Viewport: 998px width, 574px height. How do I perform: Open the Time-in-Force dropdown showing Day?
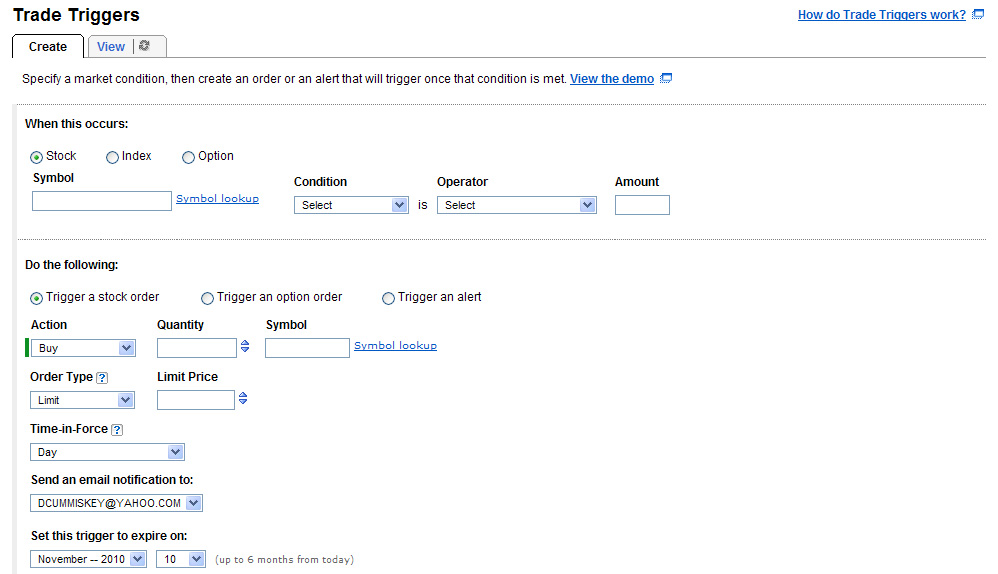pyautogui.click(x=108, y=452)
